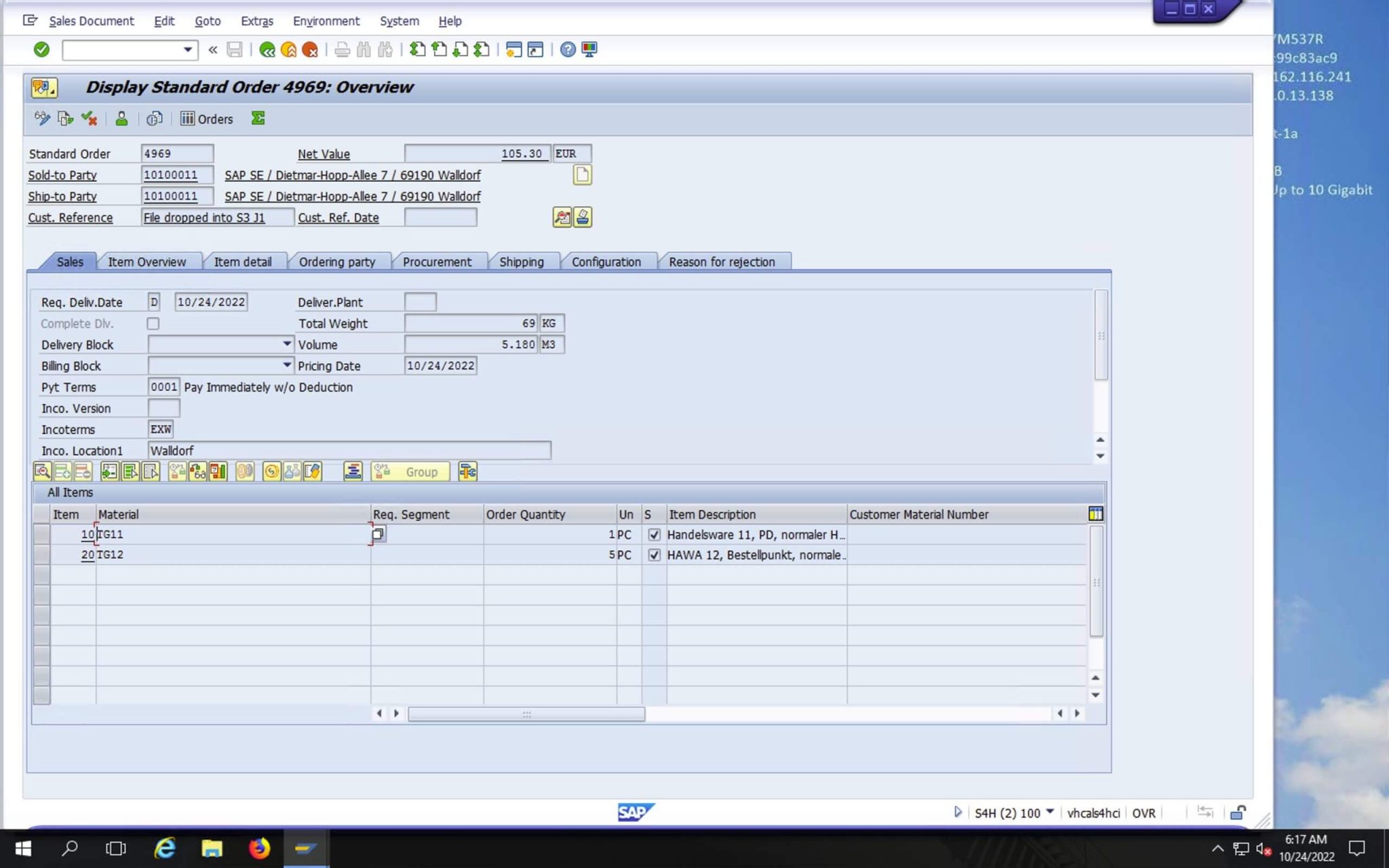Click the magnifier icon to display item details

point(43,471)
